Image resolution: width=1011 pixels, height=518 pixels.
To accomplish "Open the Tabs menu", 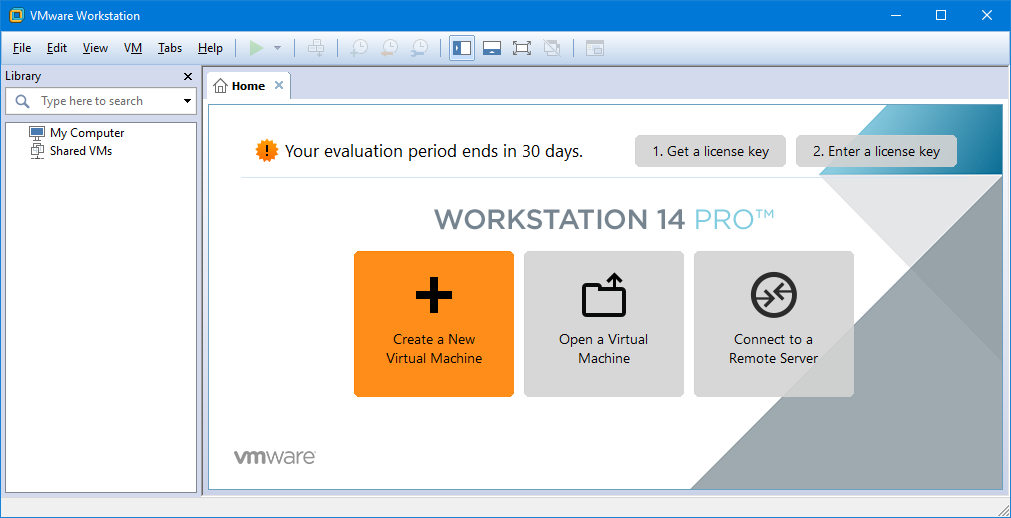I will click(170, 48).
